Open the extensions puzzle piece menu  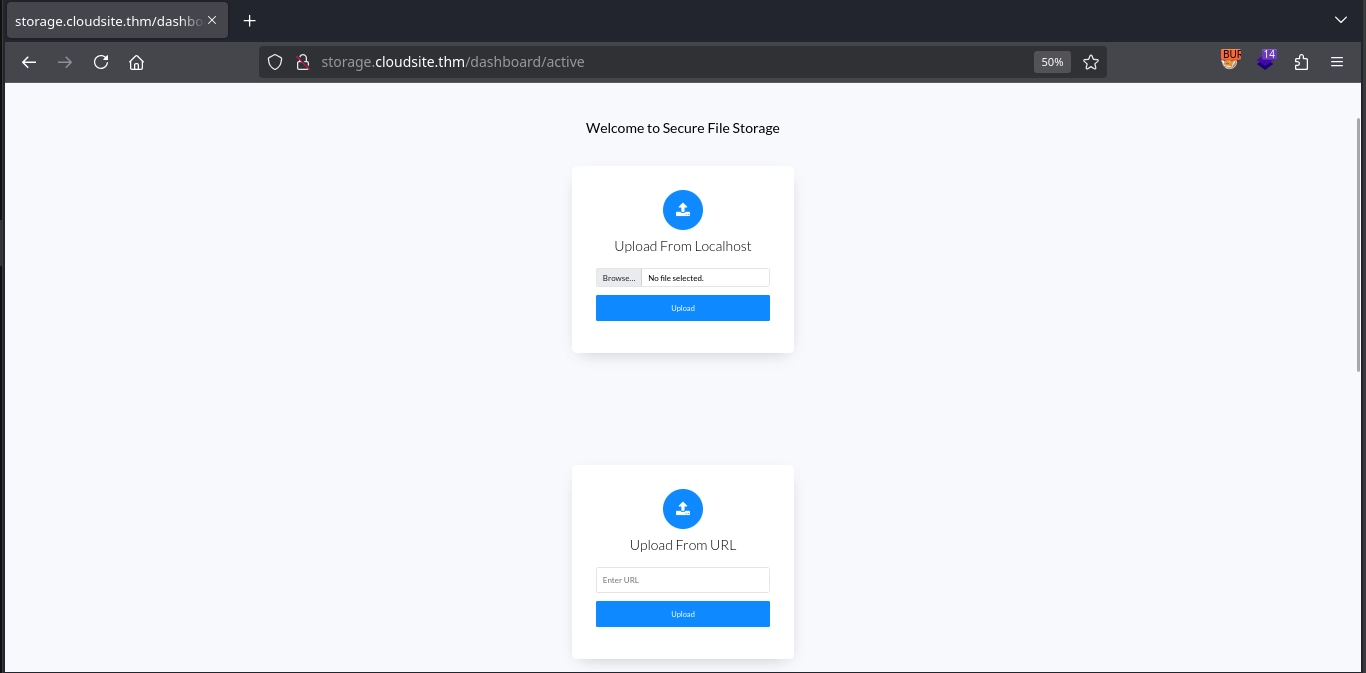pyautogui.click(x=1301, y=62)
